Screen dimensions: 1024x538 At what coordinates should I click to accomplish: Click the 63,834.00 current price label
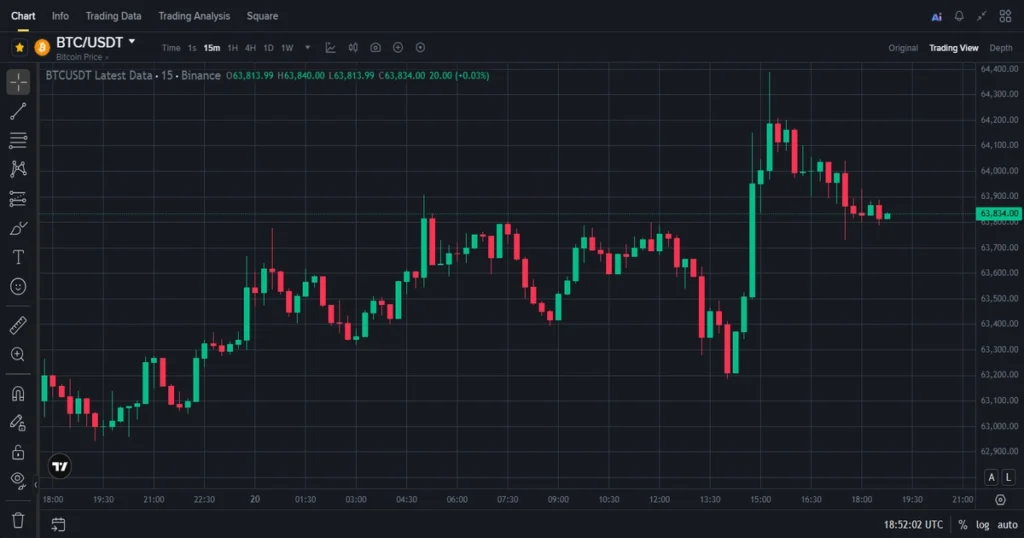[x=999, y=214]
